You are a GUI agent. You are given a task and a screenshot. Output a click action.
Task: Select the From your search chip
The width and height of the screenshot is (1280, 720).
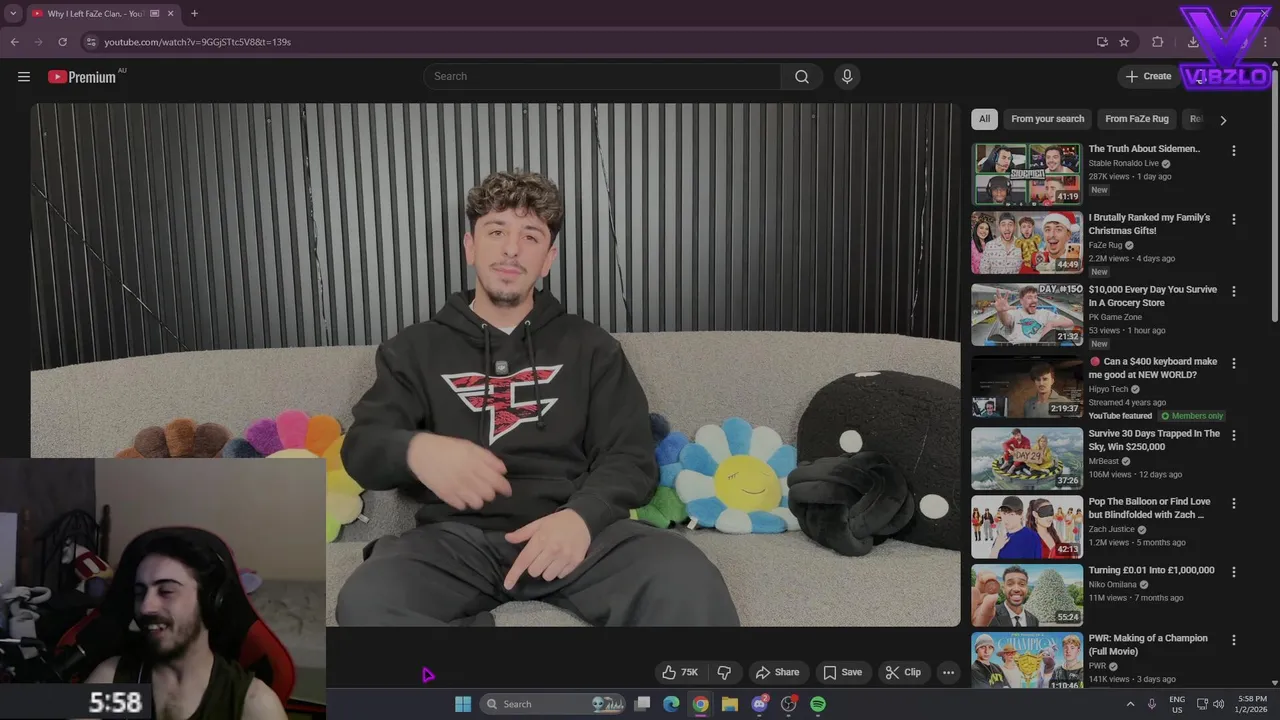click(x=1047, y=119)
